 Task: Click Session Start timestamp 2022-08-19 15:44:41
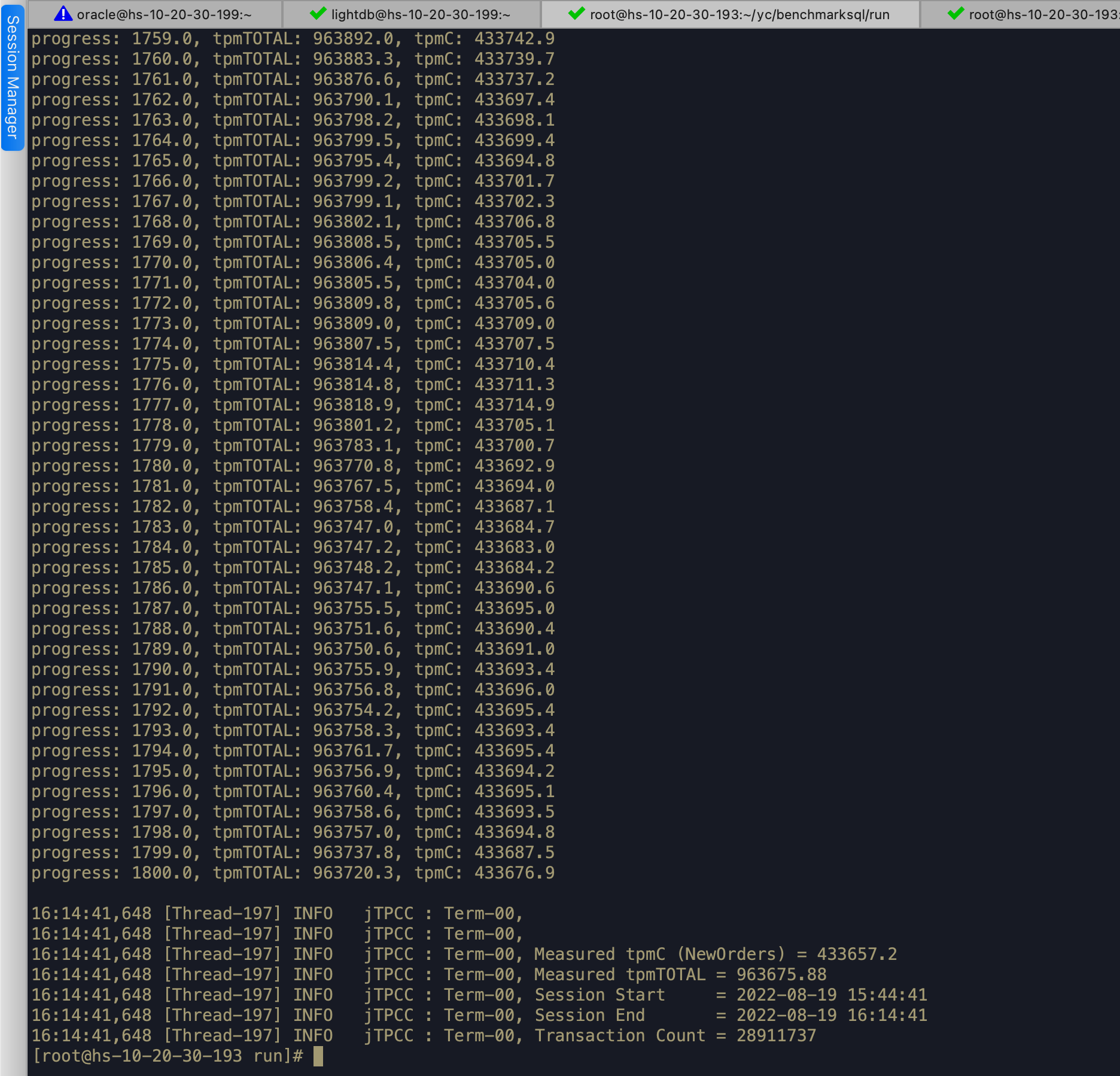click(x=832, y=995)
